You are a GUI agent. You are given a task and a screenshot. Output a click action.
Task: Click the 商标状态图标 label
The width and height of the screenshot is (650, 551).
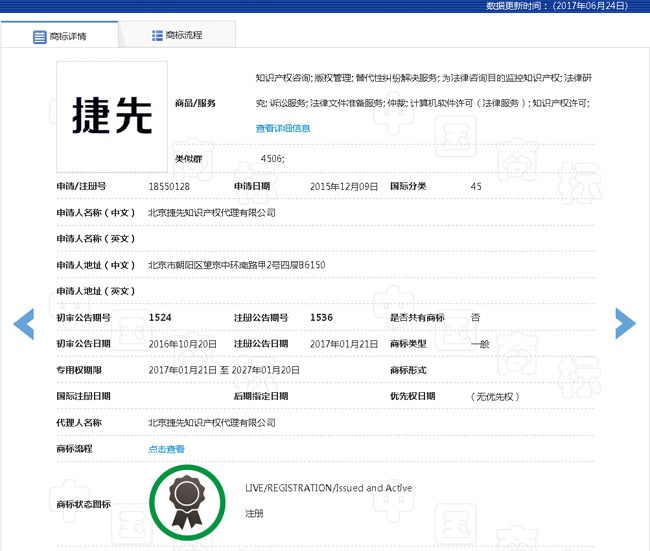83,505
